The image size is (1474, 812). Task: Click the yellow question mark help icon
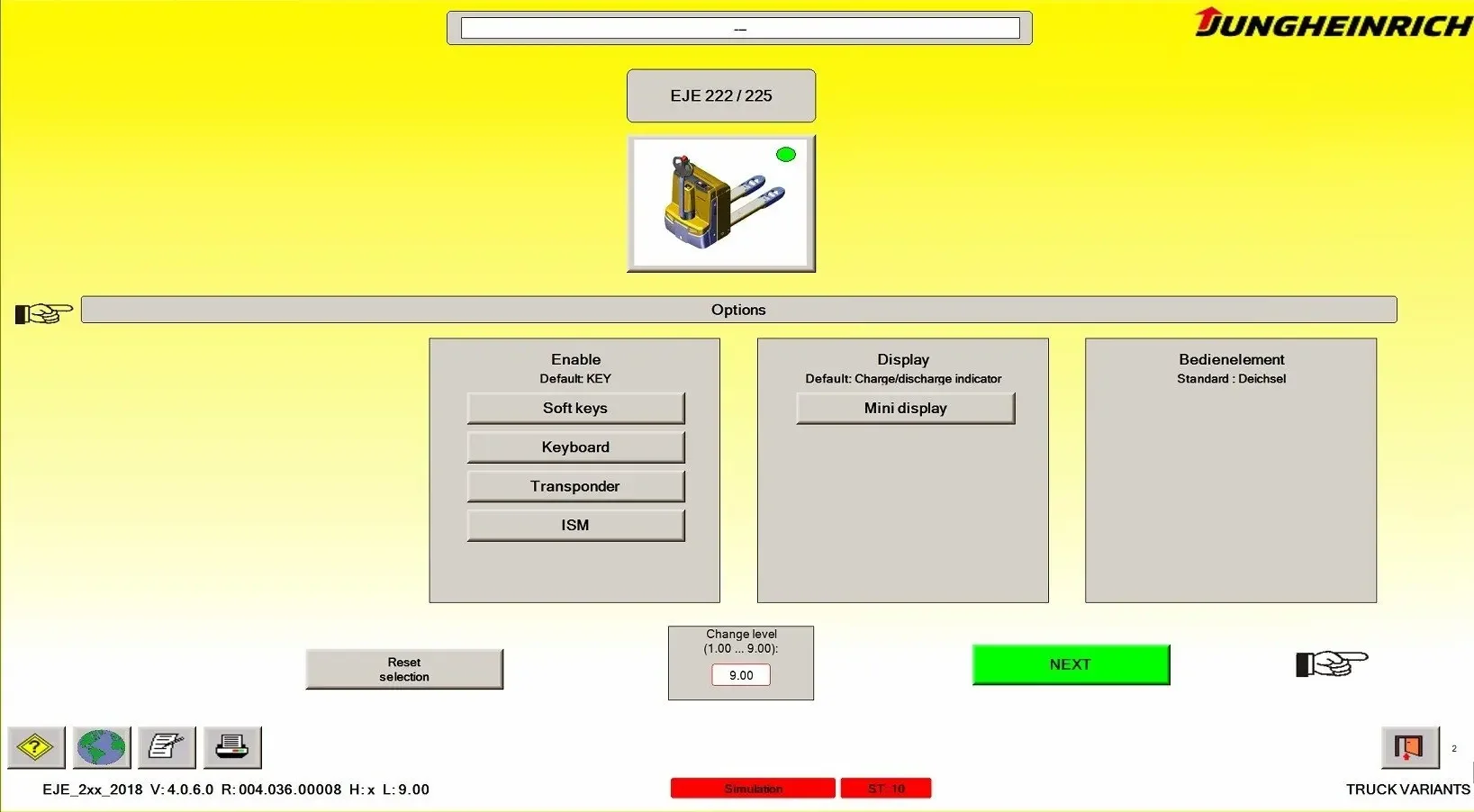pos(36,747)
